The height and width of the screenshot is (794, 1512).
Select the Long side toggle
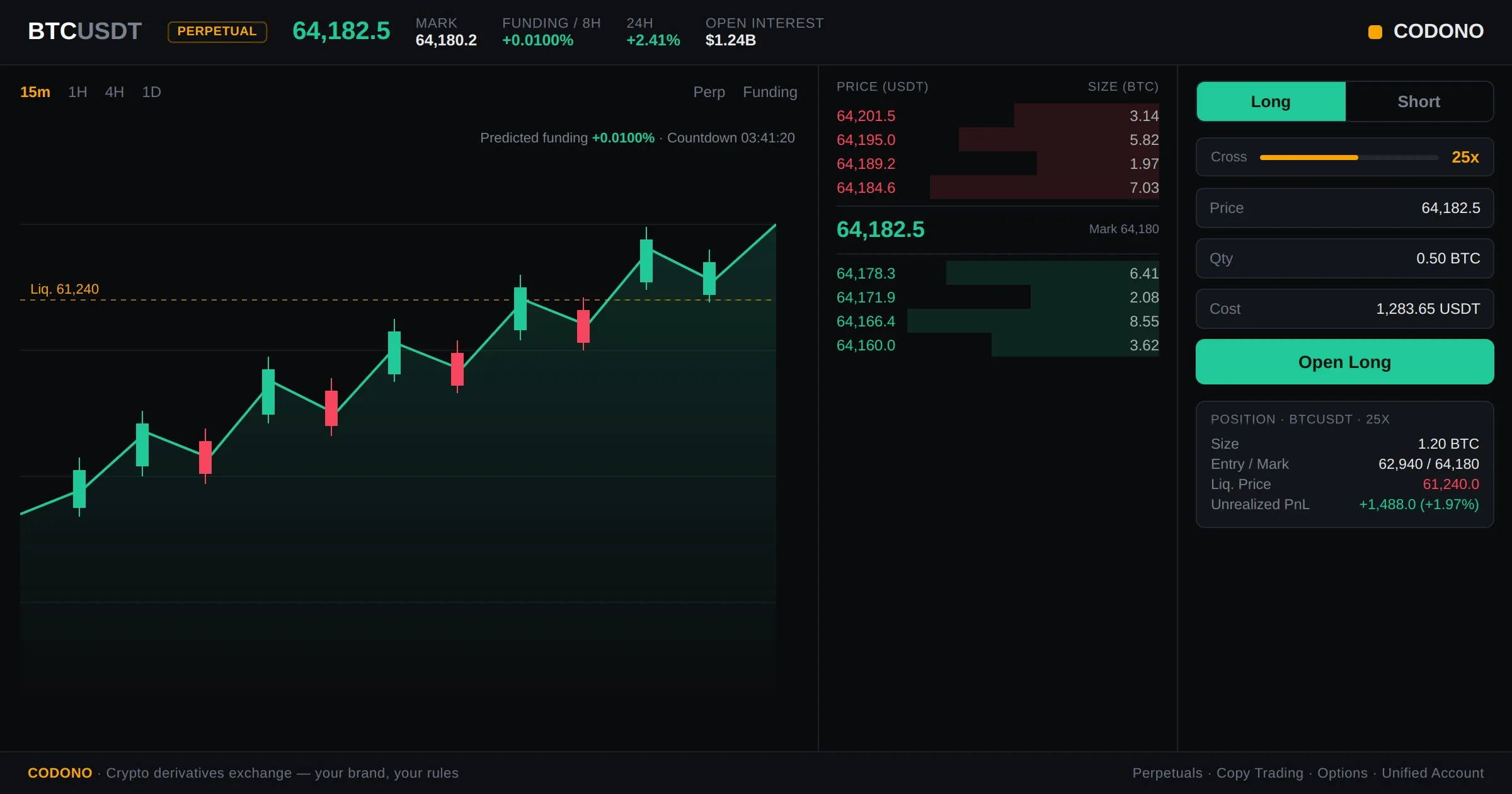click(x=1271, y=101)
